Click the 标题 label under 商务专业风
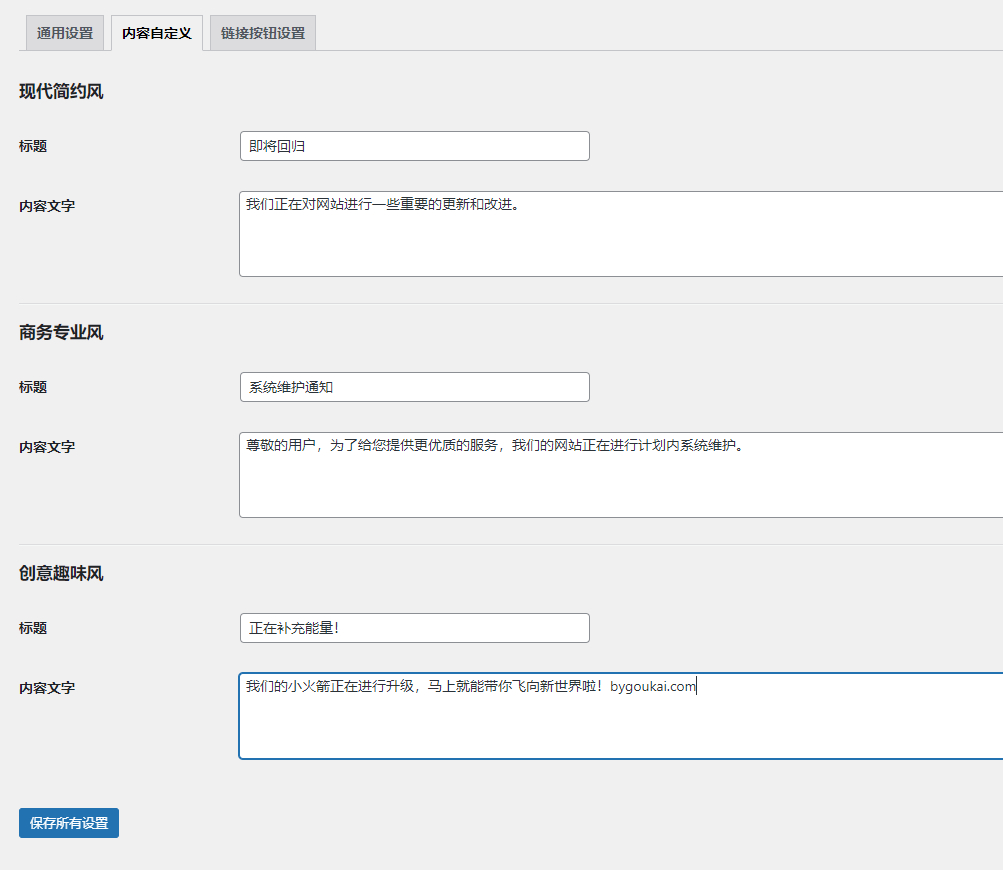Screen dimensions: 1003x870 [33, 388]
